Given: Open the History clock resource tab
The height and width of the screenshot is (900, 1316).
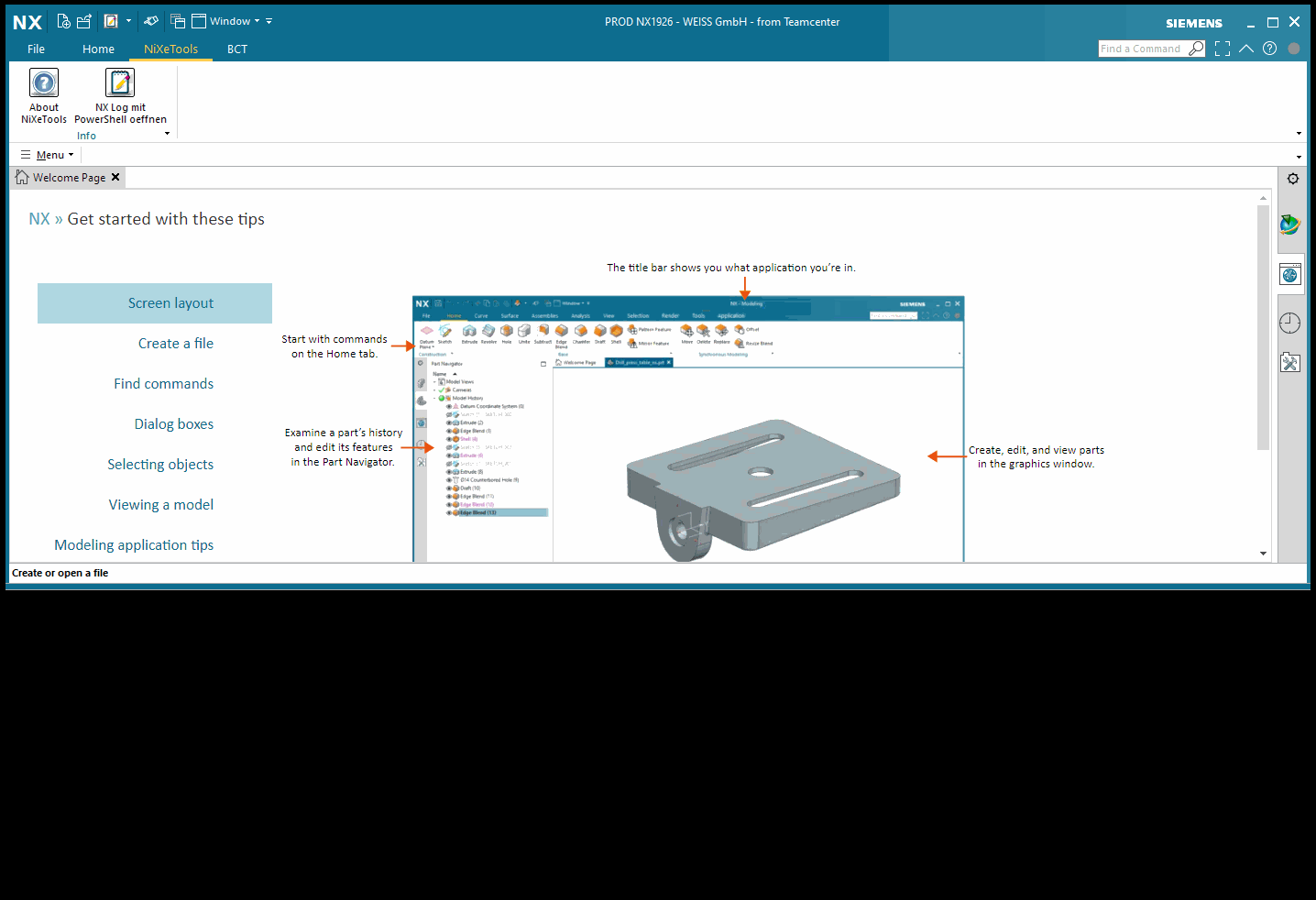Looking at the screenshot, I should pos(1290,323).
